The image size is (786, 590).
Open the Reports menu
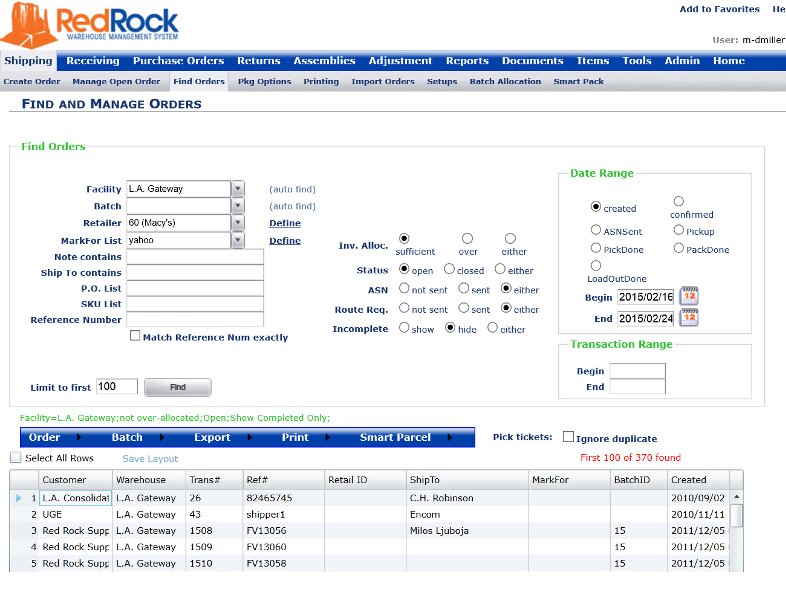(x=467, y=61)
